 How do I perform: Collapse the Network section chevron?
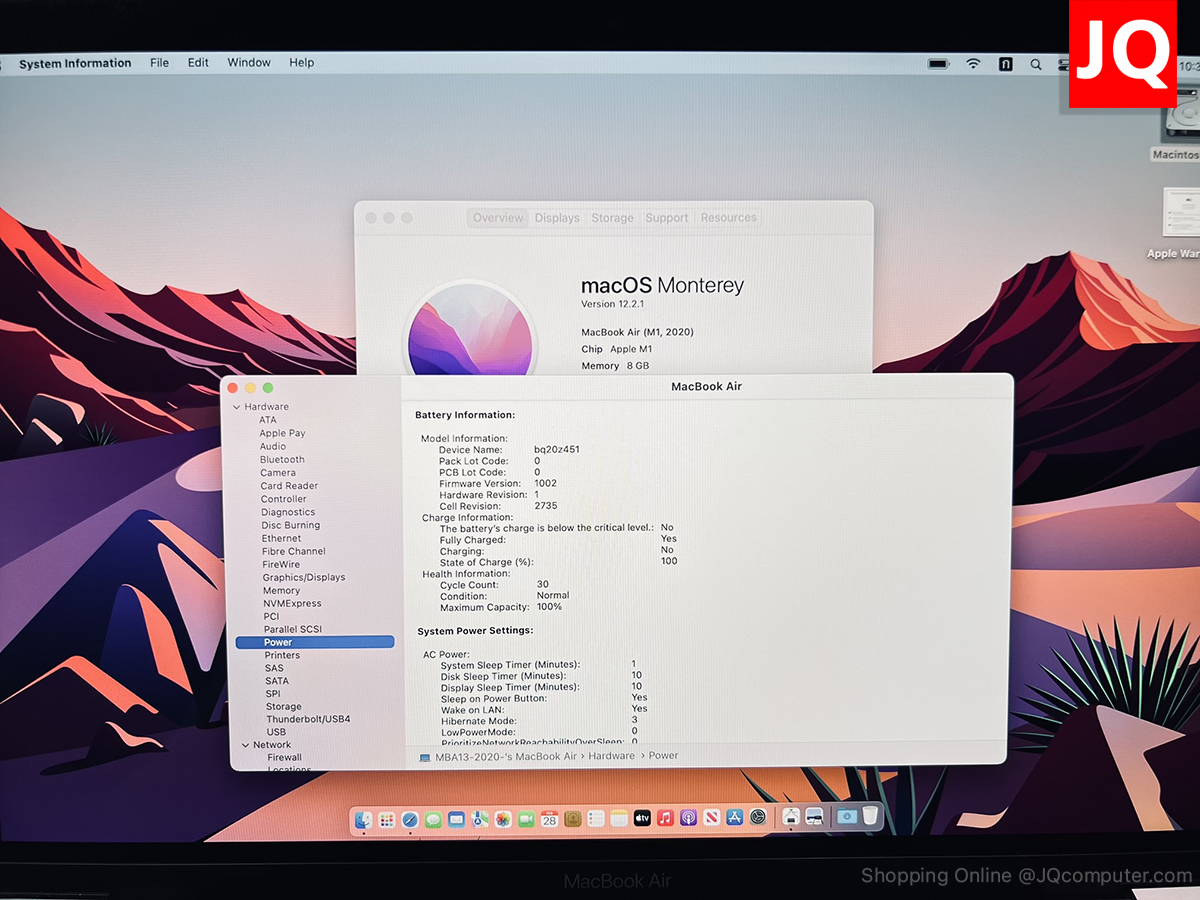click(244, 745)
